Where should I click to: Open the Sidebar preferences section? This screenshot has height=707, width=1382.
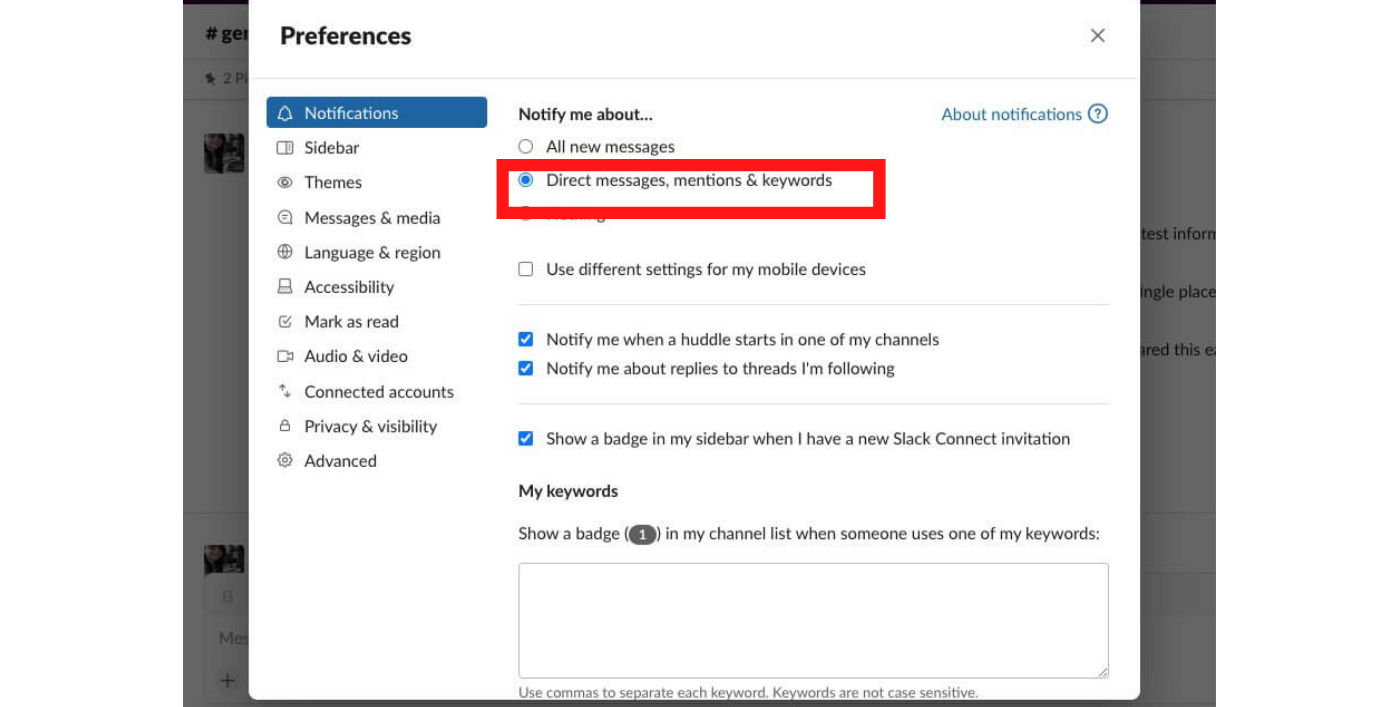pyautogui.click(x=377, y=148)
